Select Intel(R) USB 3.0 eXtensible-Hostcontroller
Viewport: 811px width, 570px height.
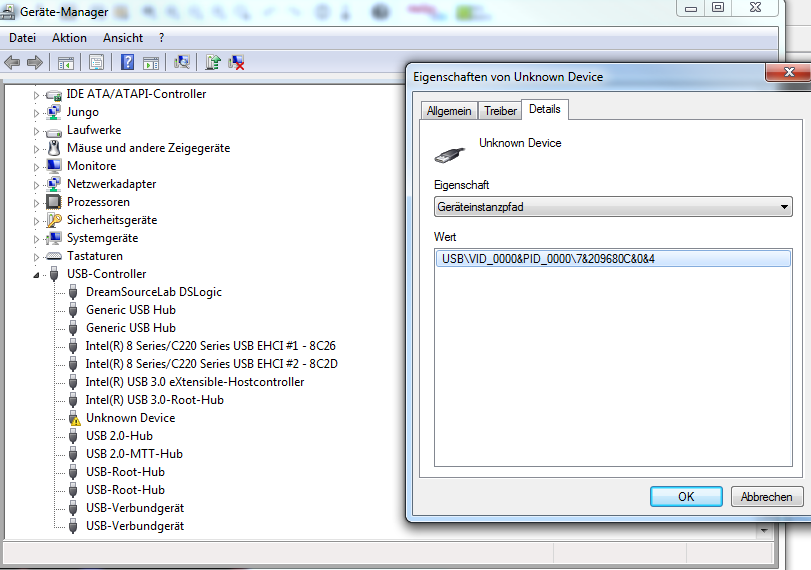(x=194, y=382)
